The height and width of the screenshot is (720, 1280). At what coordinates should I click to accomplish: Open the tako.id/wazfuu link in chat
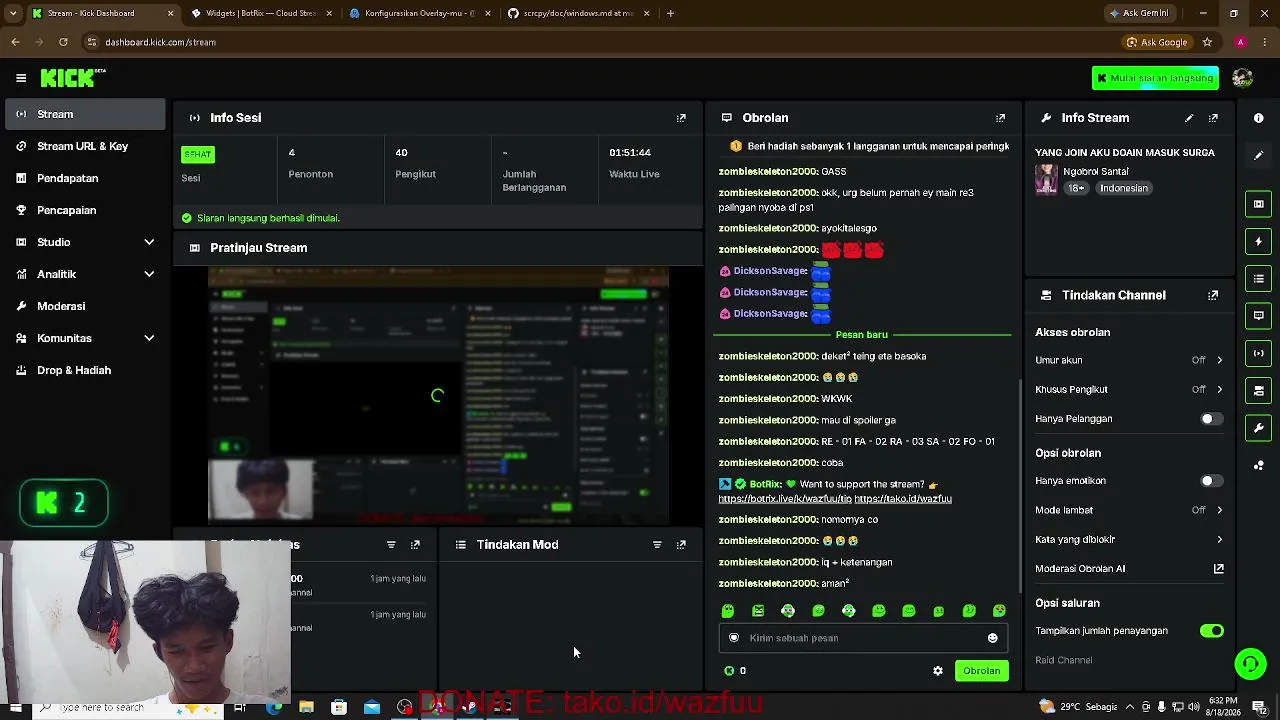pyautogui.click(x=903, y=499)
